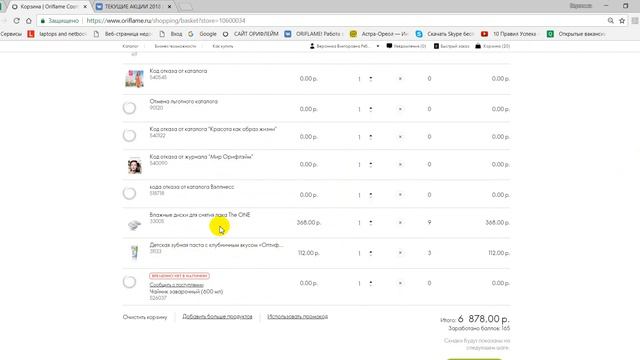Open the Скачать Skype bookmark
The height and width of the screenshot is (360, 640).
pyautogui.click(x=444, y=34)
